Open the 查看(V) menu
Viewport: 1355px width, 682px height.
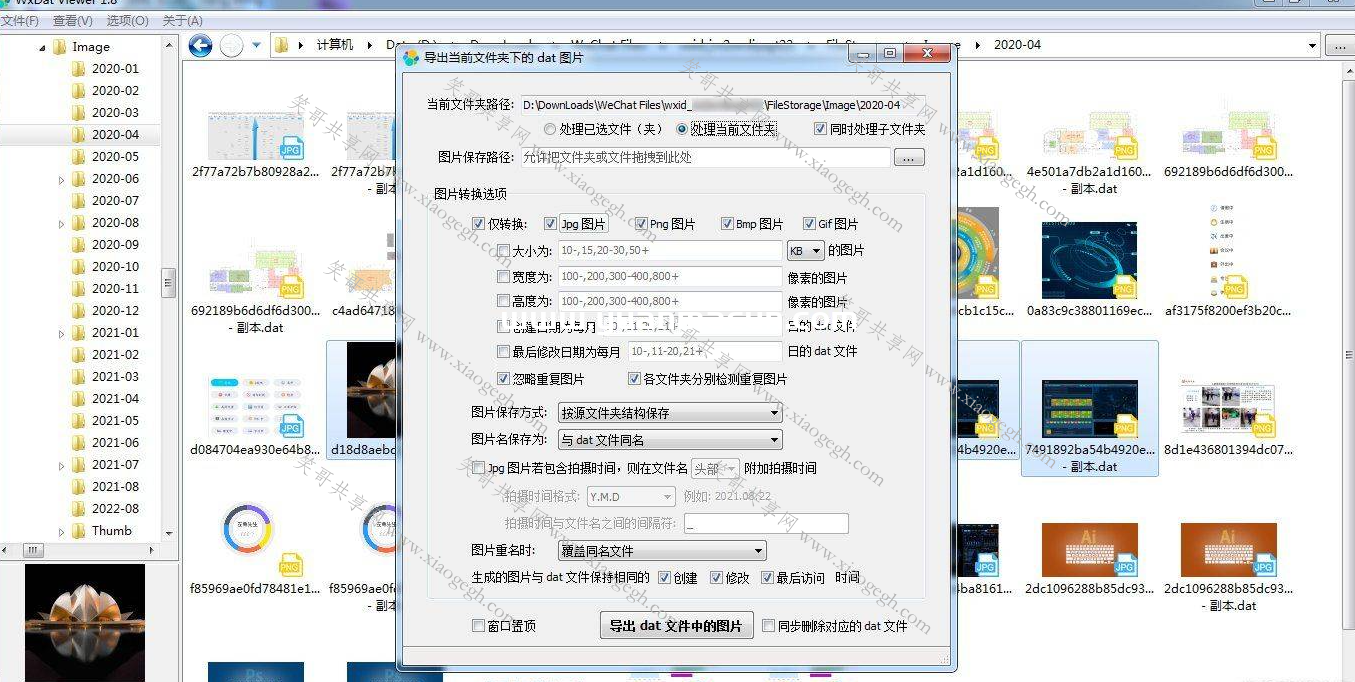[x=72, y=20]
